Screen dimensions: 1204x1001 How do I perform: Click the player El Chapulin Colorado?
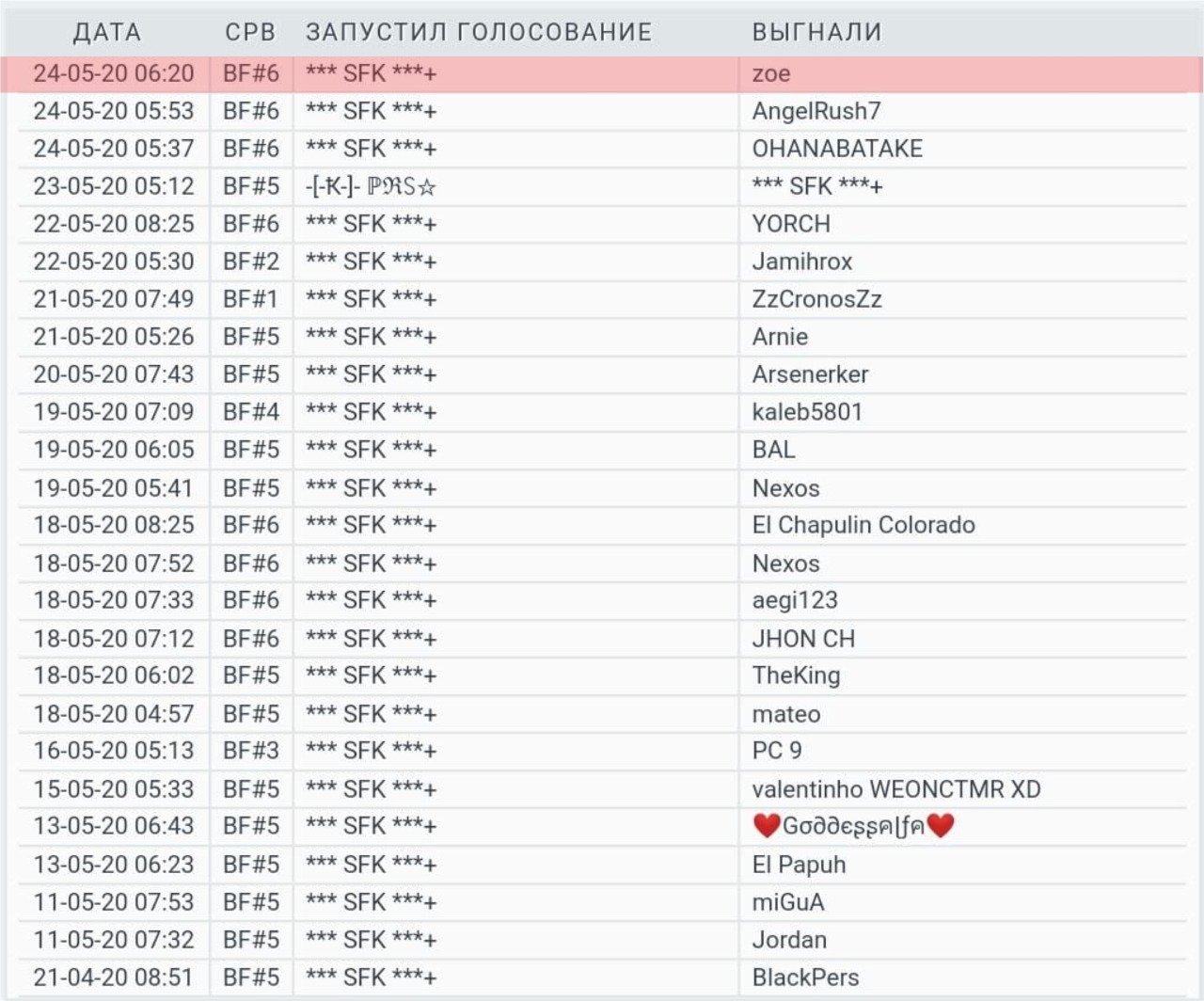click(863, 525)
